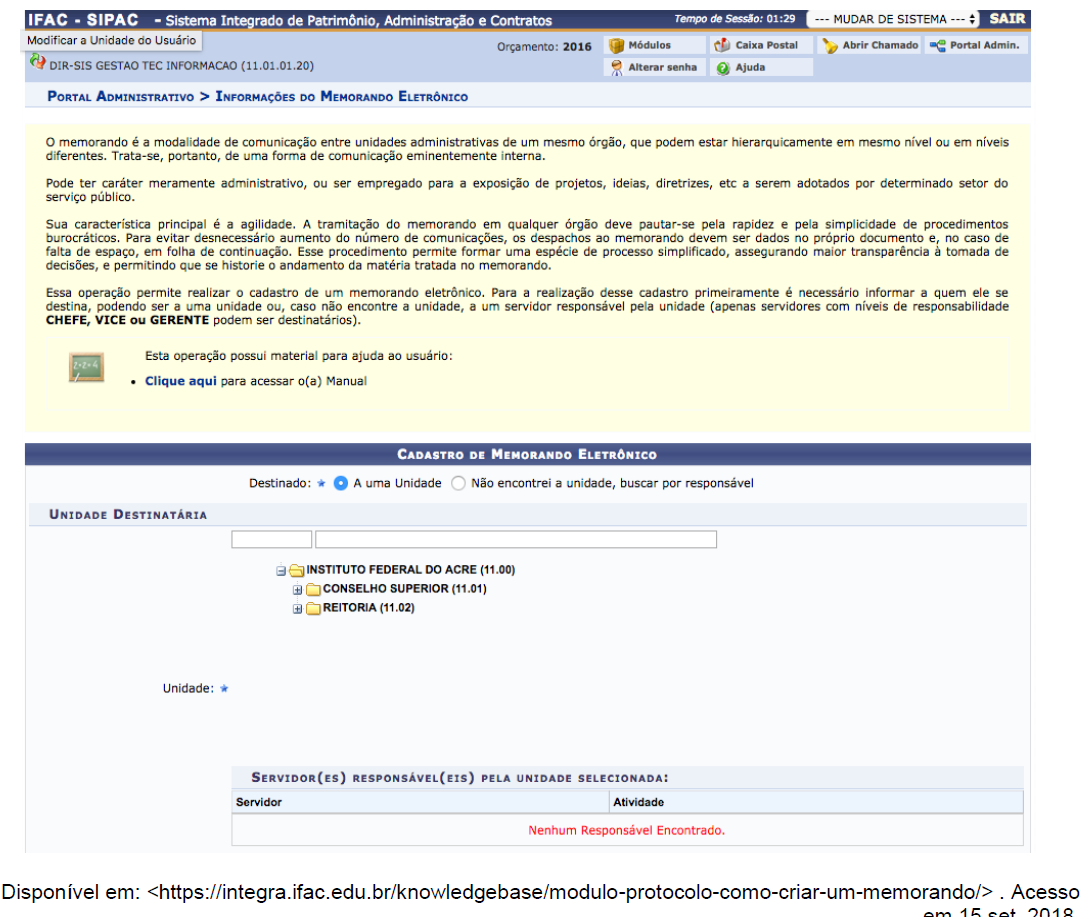Screen dimensions: 1091x917
Task: Click the Abrir Chamado icon
Action: (x=830, y=46)
